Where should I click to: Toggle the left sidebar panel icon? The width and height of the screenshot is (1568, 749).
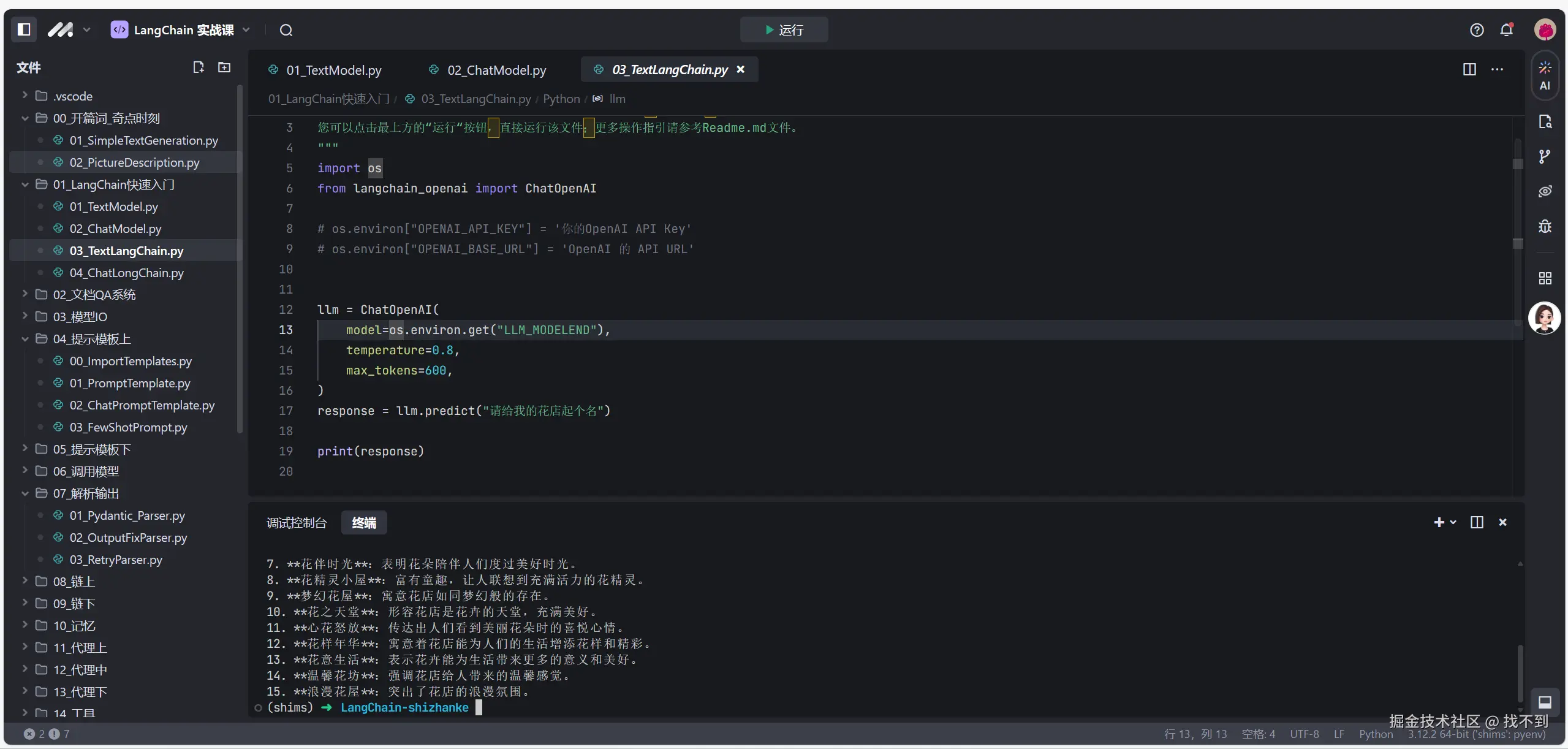point(24,29)
